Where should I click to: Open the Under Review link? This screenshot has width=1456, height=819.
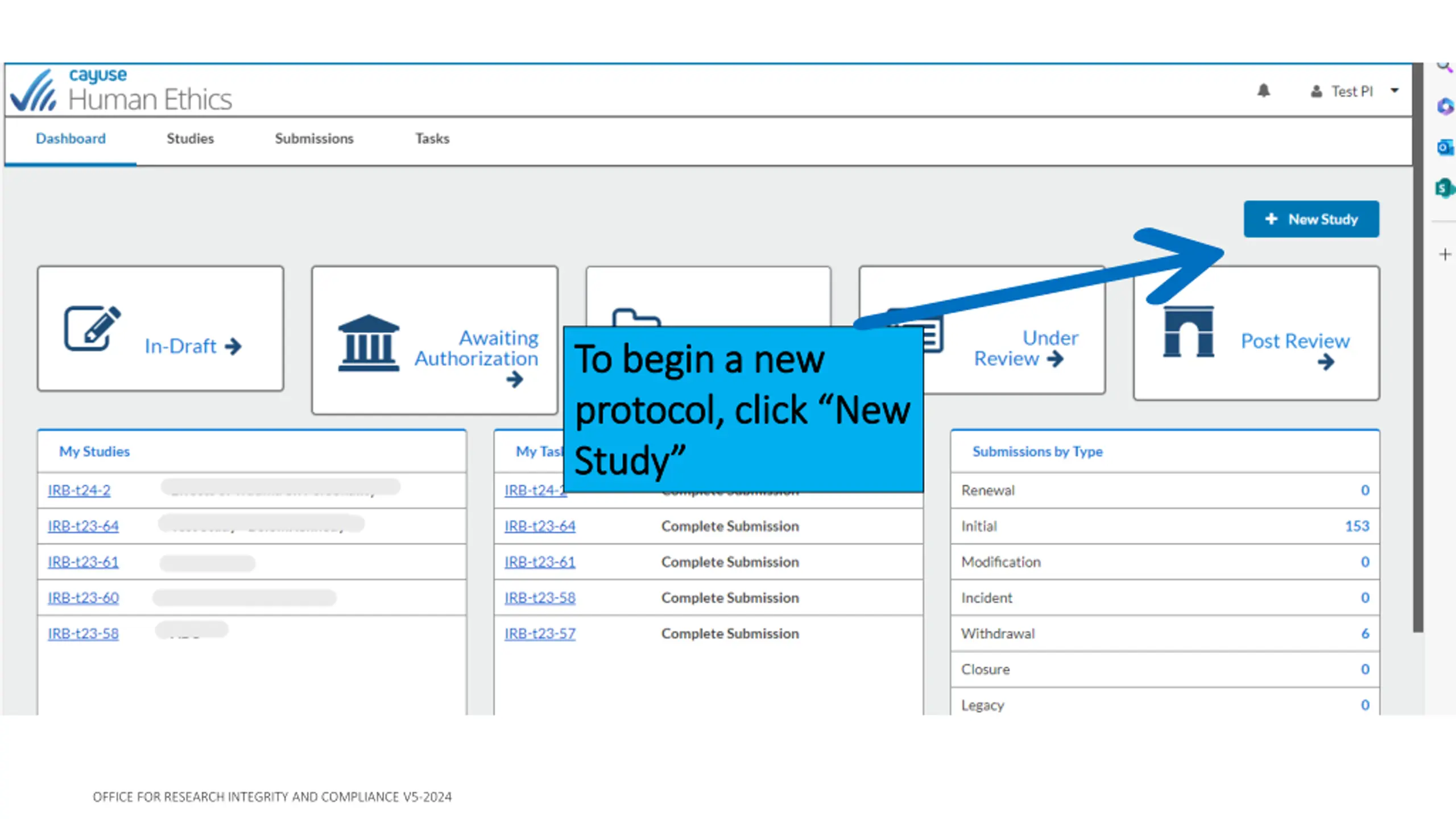coord(1026,348)
